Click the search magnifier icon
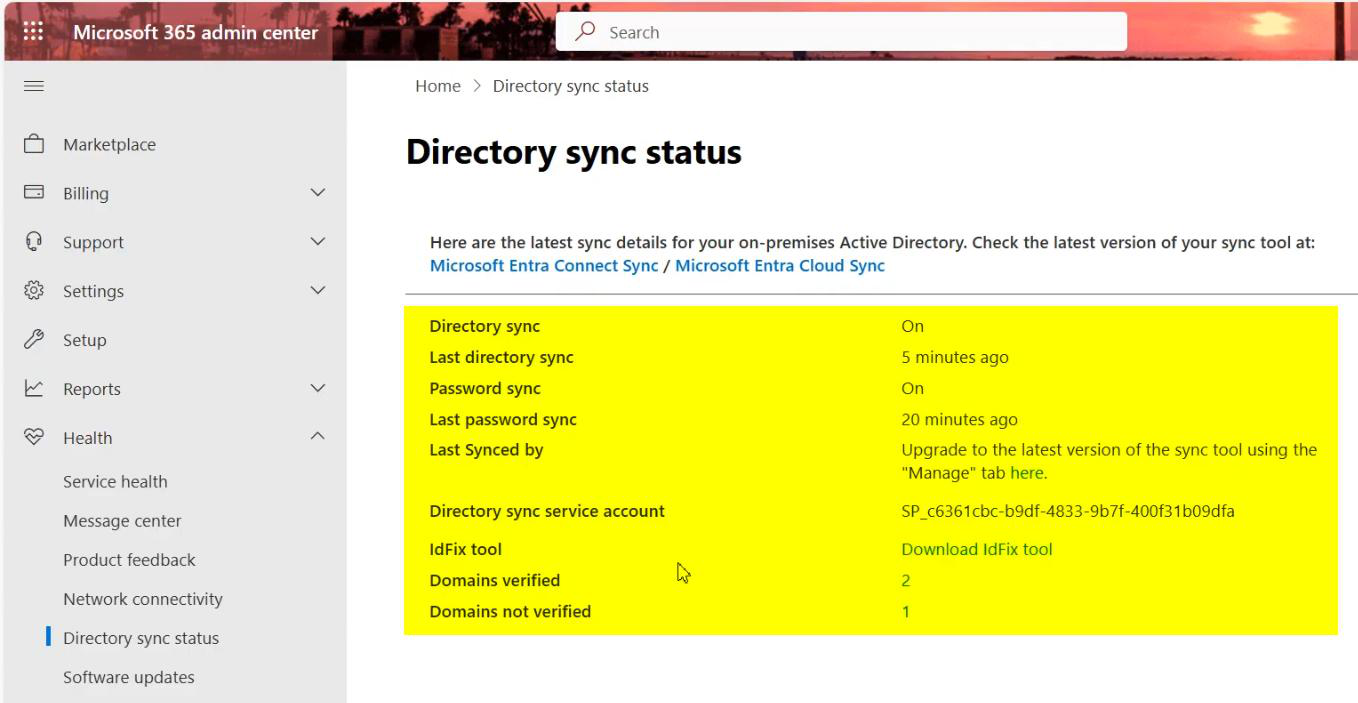Screen dimensions: 1358x703 coord(585,32)
